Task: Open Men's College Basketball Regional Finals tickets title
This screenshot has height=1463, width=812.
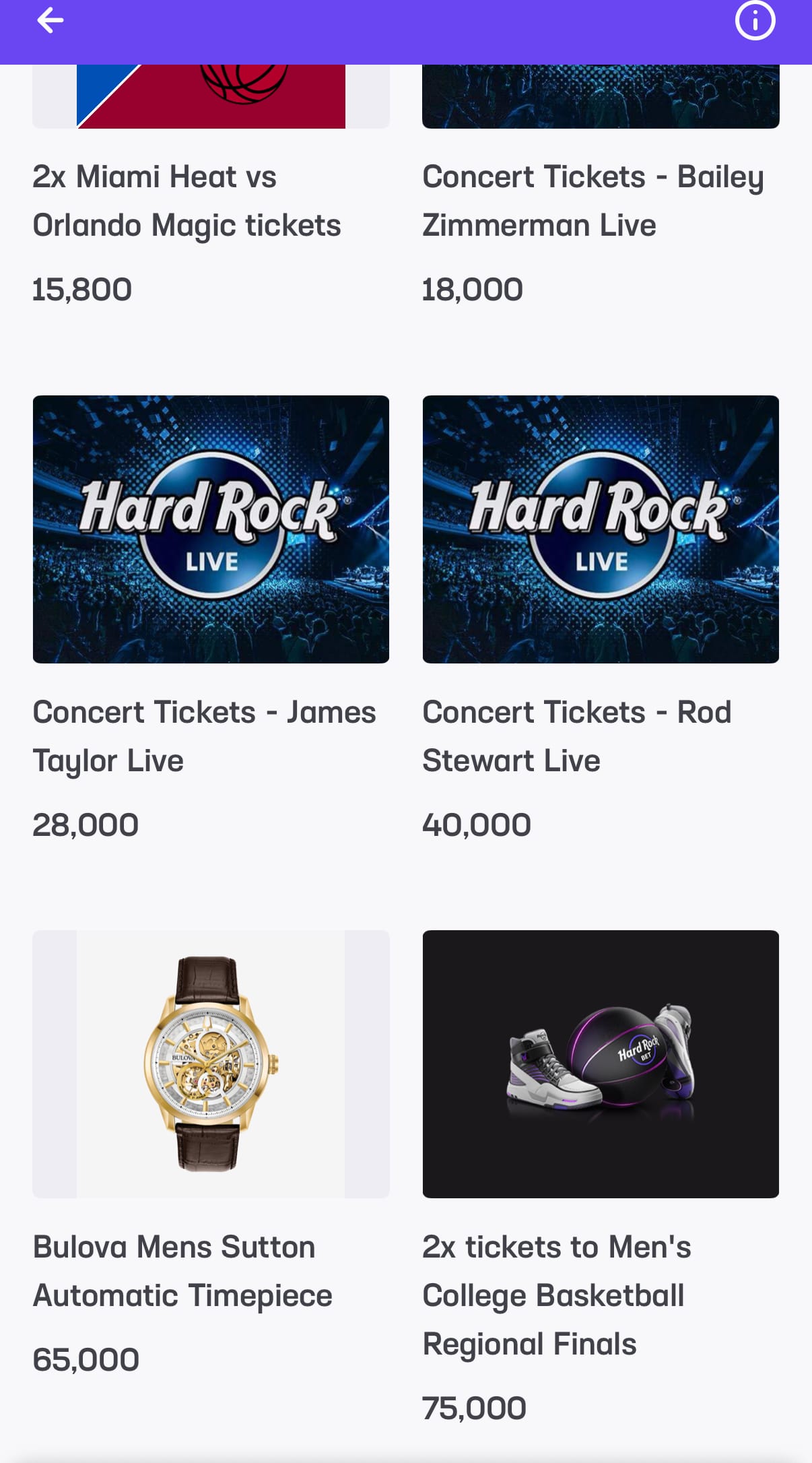Action: (556, 1295)
